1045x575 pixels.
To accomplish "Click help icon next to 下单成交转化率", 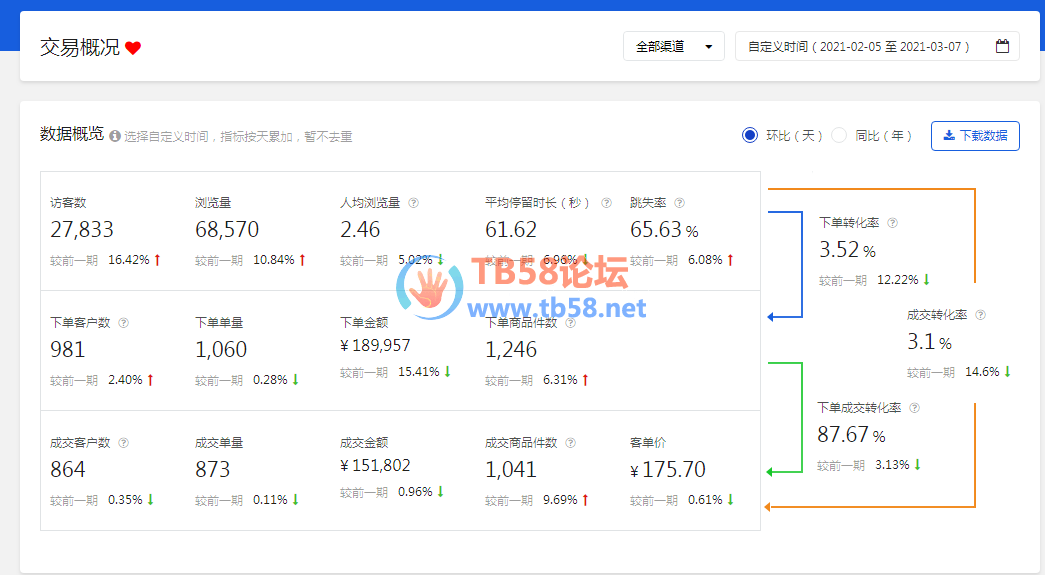I will [914, 408].
